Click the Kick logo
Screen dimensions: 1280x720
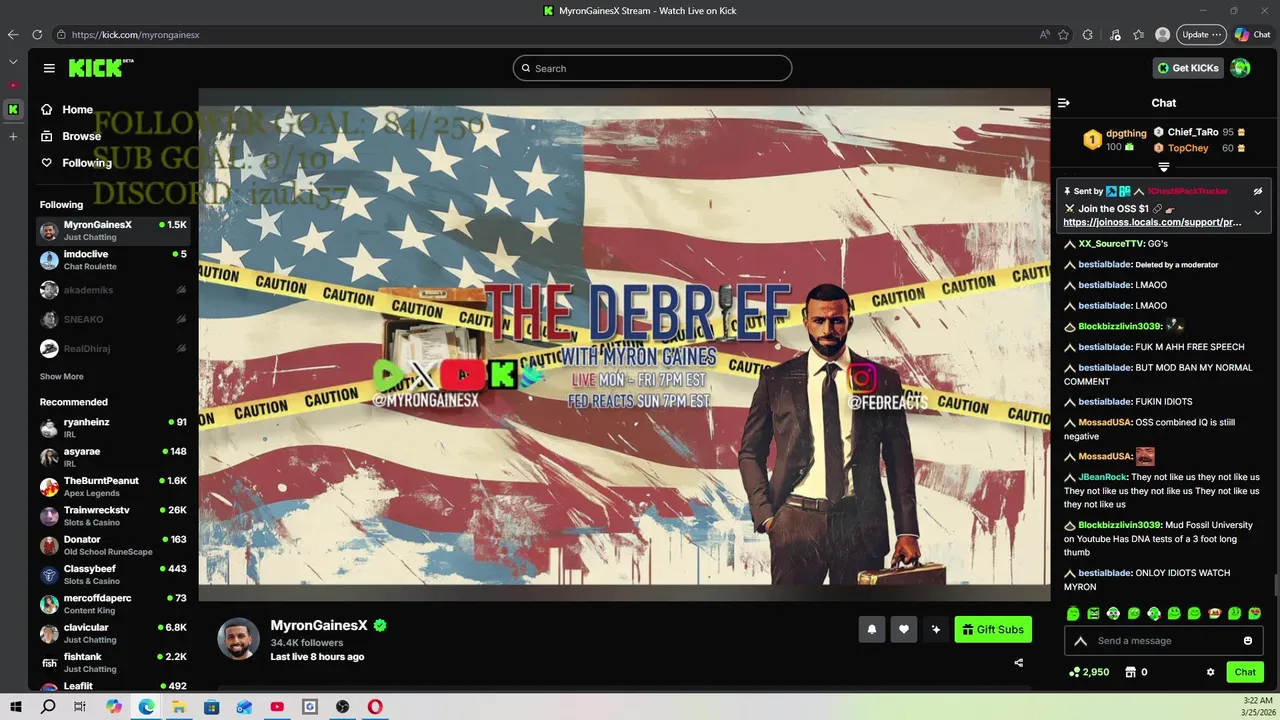[x=100, y=68]
